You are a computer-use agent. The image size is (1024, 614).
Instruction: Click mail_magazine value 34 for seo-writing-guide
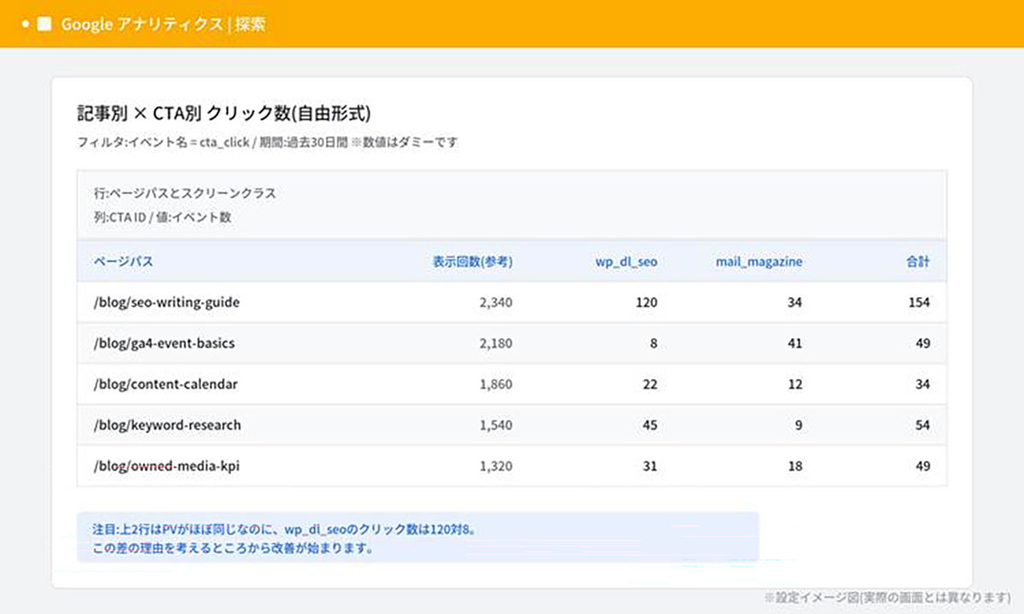pyautogui.click(x=795, y=302)
